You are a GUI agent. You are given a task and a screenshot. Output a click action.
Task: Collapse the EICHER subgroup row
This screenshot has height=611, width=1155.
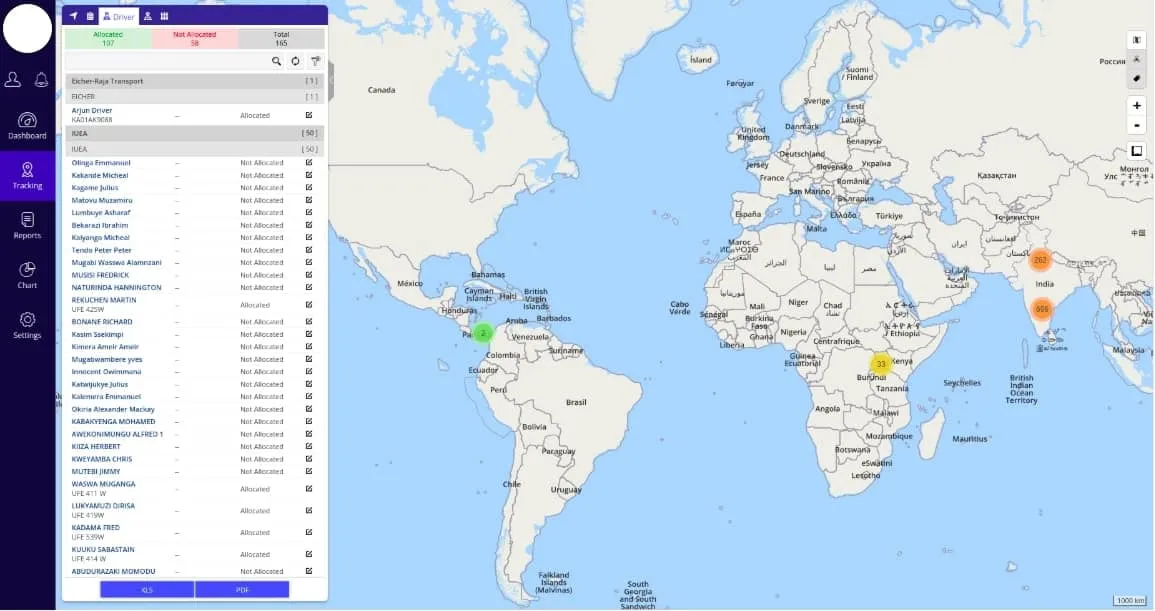click(x=195, y=97)
